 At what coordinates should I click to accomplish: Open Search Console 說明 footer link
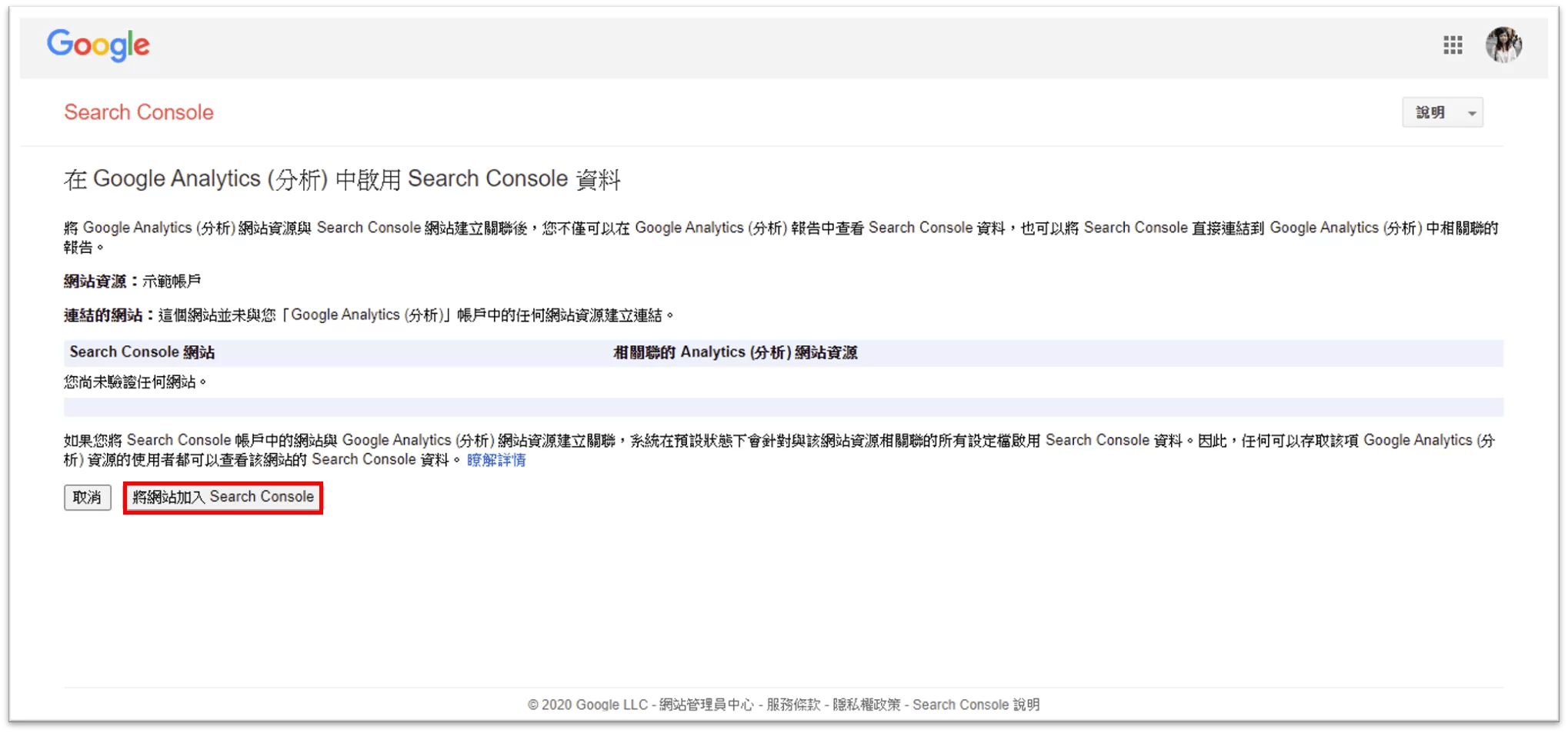coord(976,705)
